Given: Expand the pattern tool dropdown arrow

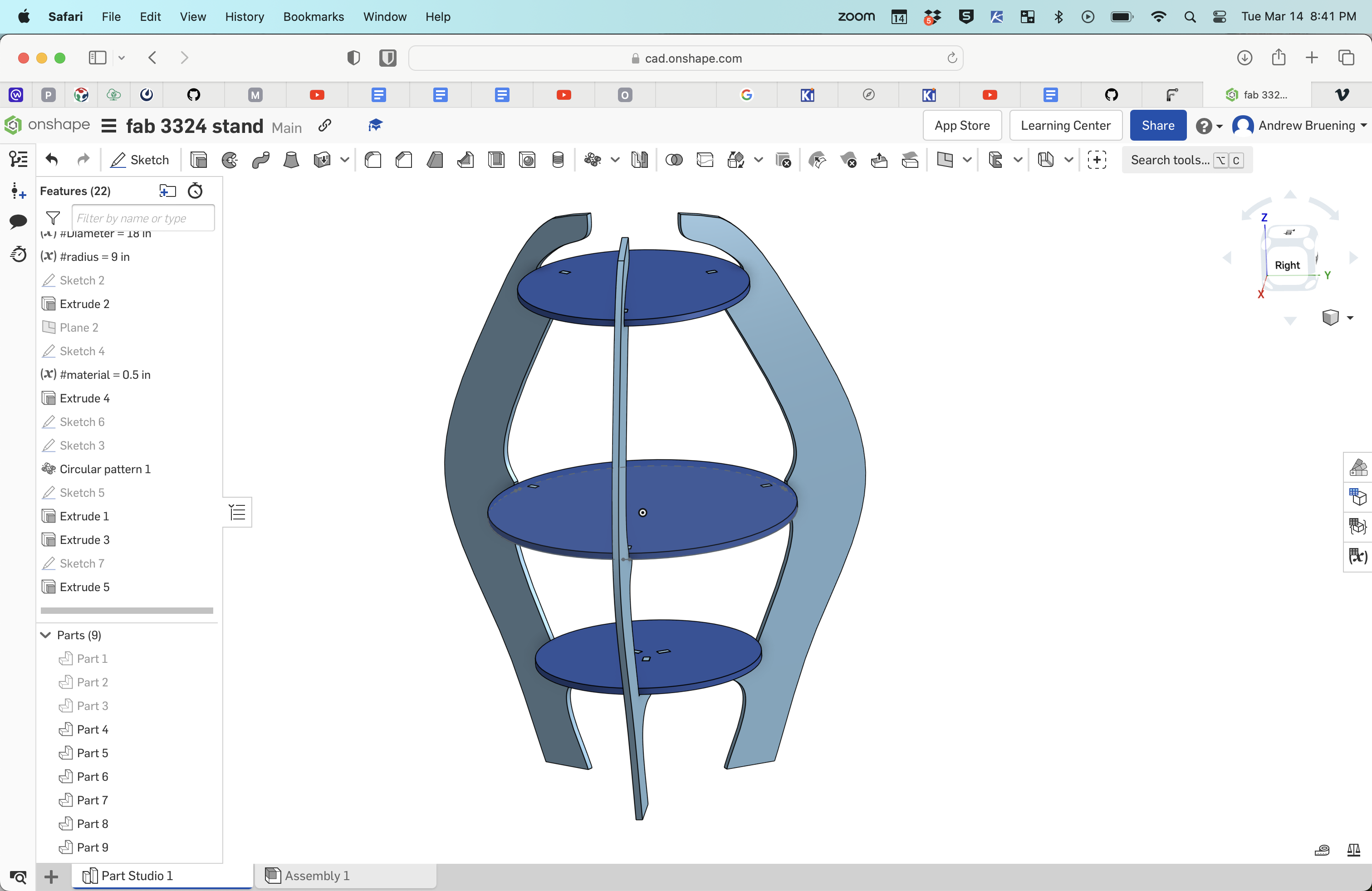Looking at the screenshot, I should coord(615,160).
